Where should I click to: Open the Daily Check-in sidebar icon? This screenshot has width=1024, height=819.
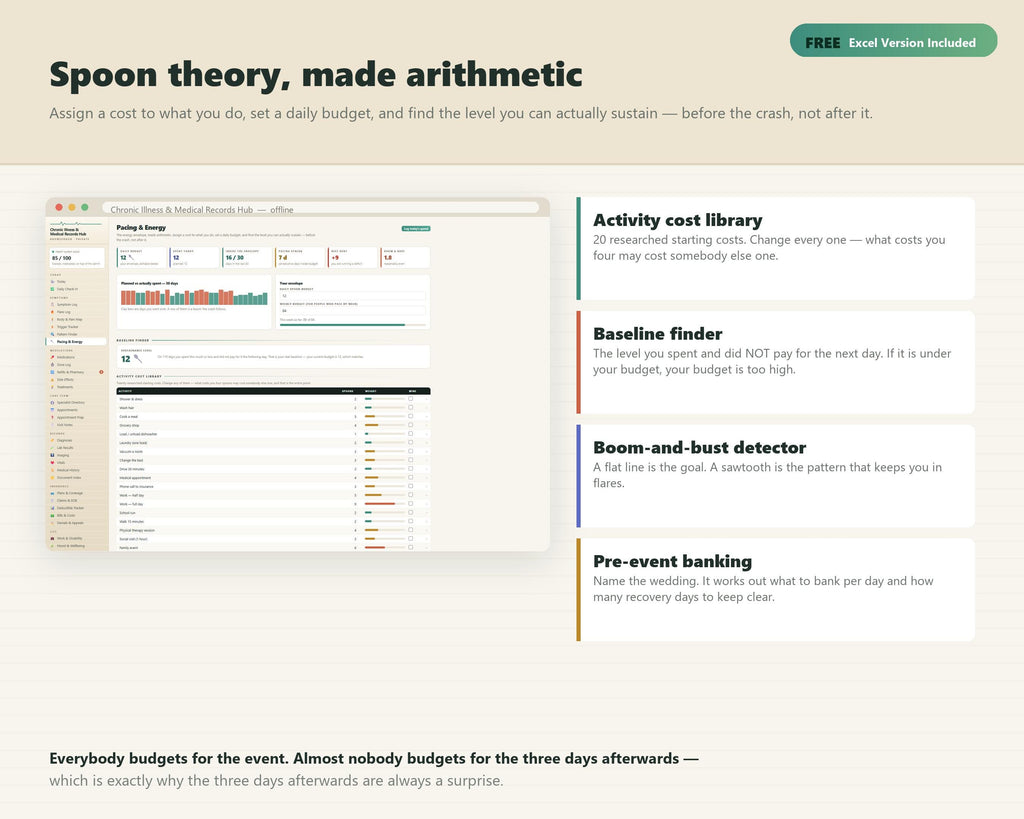tap(52, 289)
